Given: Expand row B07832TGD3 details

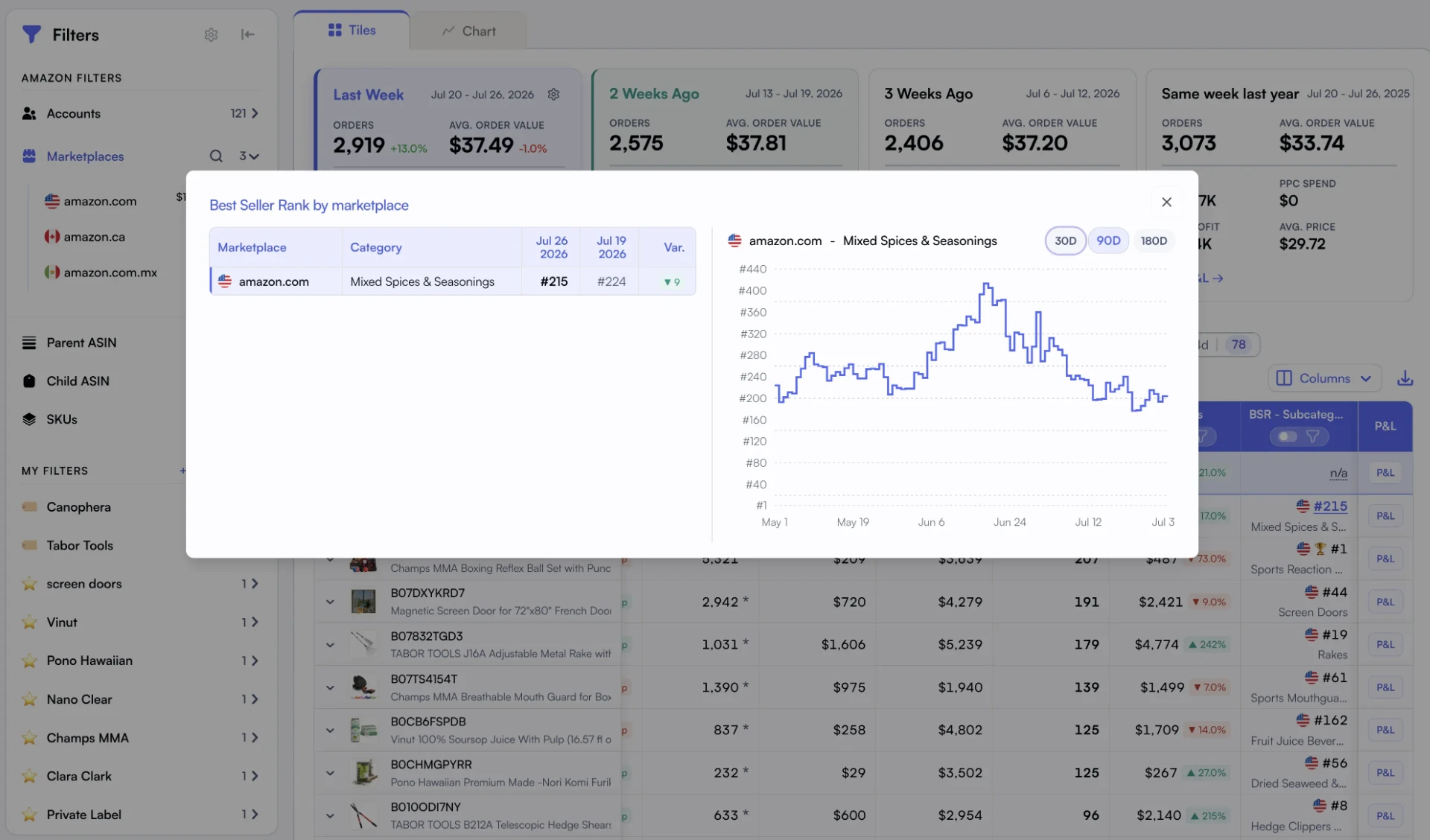Looking at the screenshot, I should pyautogui.click(x=330, y=644).
